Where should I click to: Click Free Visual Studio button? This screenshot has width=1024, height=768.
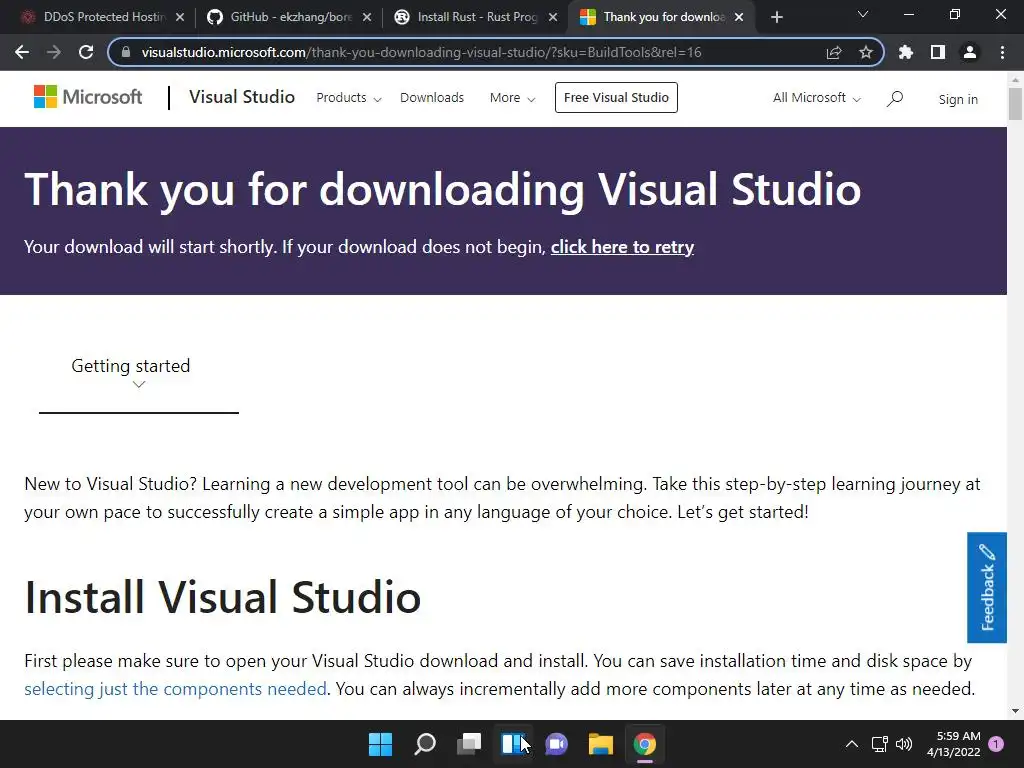[x=616, y=97]
